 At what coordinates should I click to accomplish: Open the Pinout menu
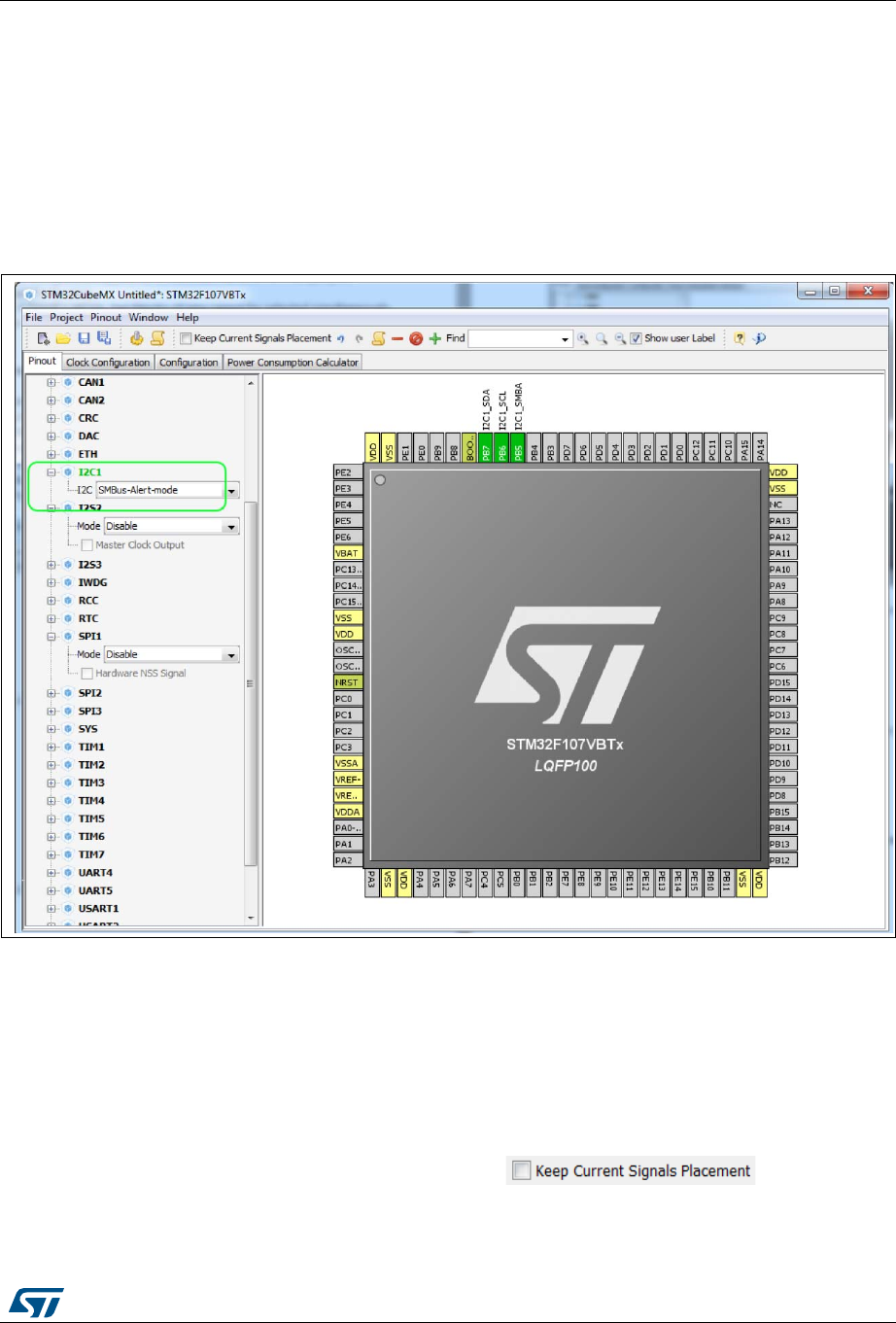106,317
